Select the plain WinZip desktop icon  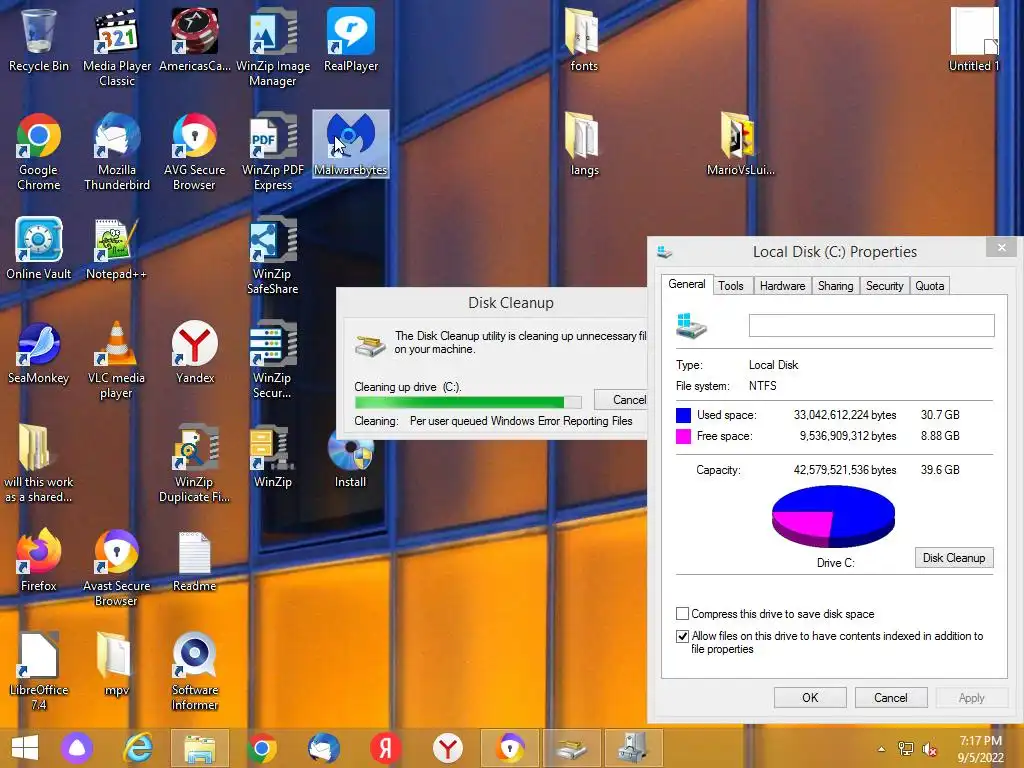tap(272, 457)
